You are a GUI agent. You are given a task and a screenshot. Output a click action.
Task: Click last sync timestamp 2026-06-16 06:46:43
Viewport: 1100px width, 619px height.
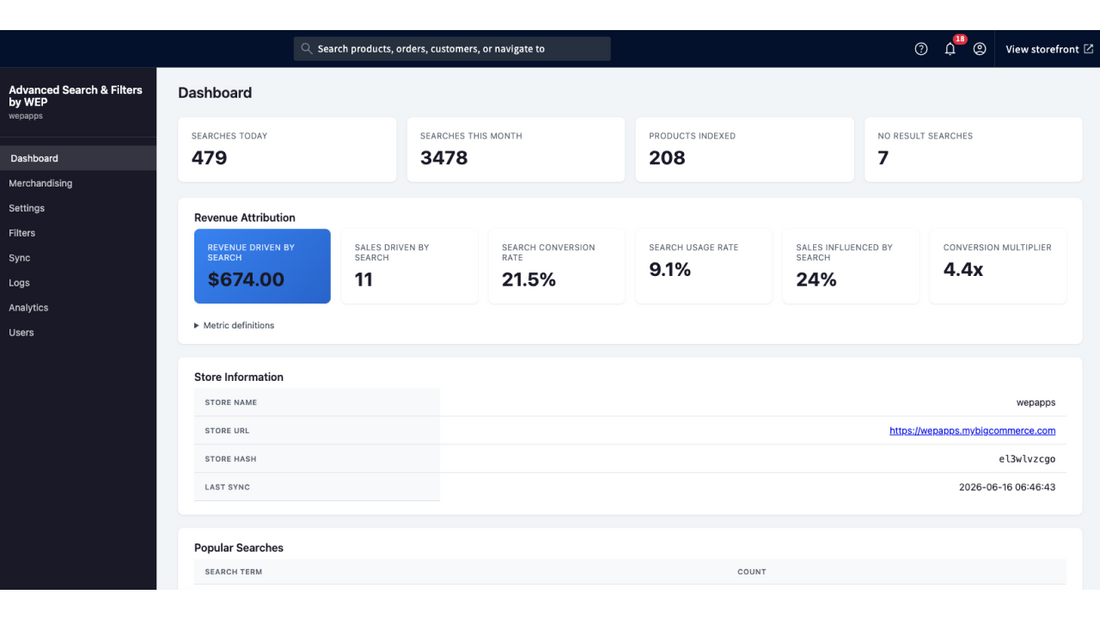(1007, 487)
